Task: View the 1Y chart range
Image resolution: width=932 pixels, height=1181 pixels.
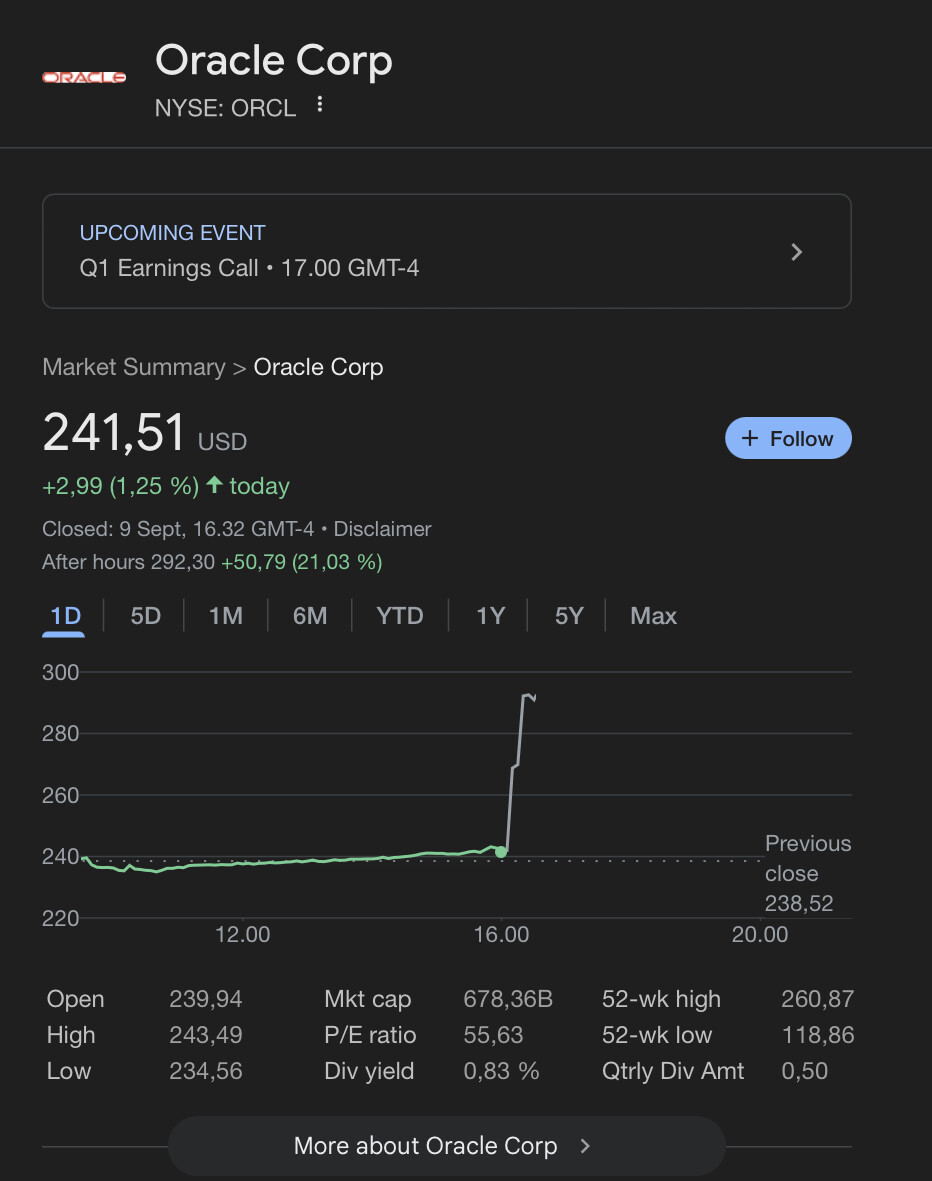Action: [x=490, y=616]
